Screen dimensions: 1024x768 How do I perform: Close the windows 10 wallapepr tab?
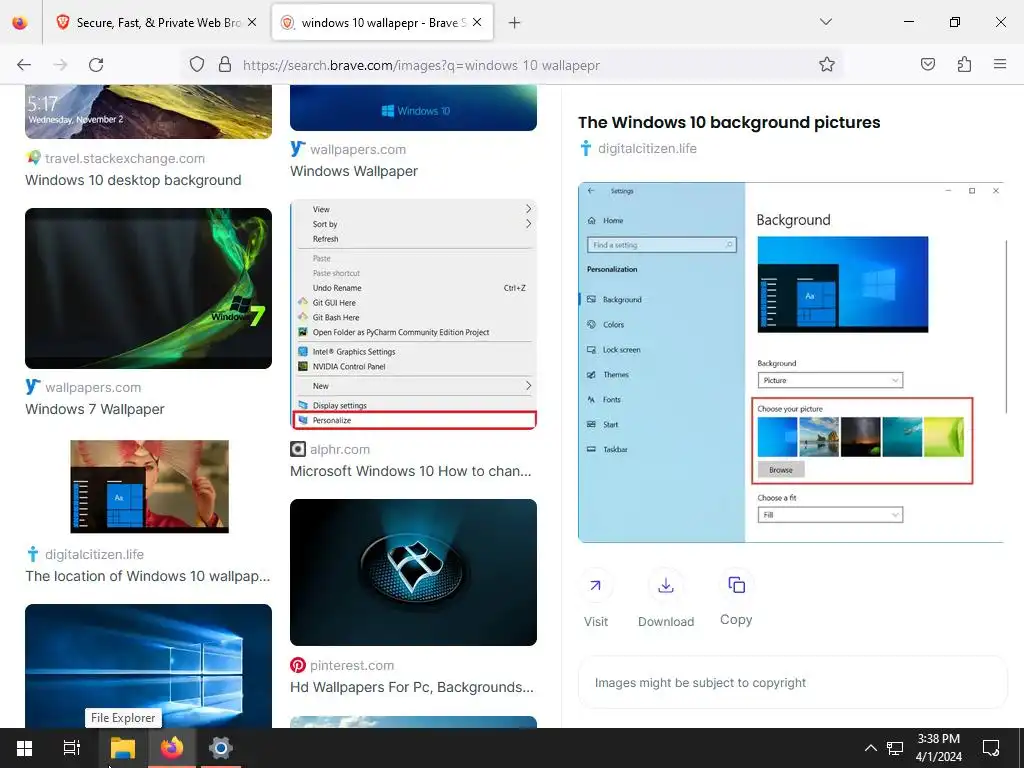(x=477, y=22)
